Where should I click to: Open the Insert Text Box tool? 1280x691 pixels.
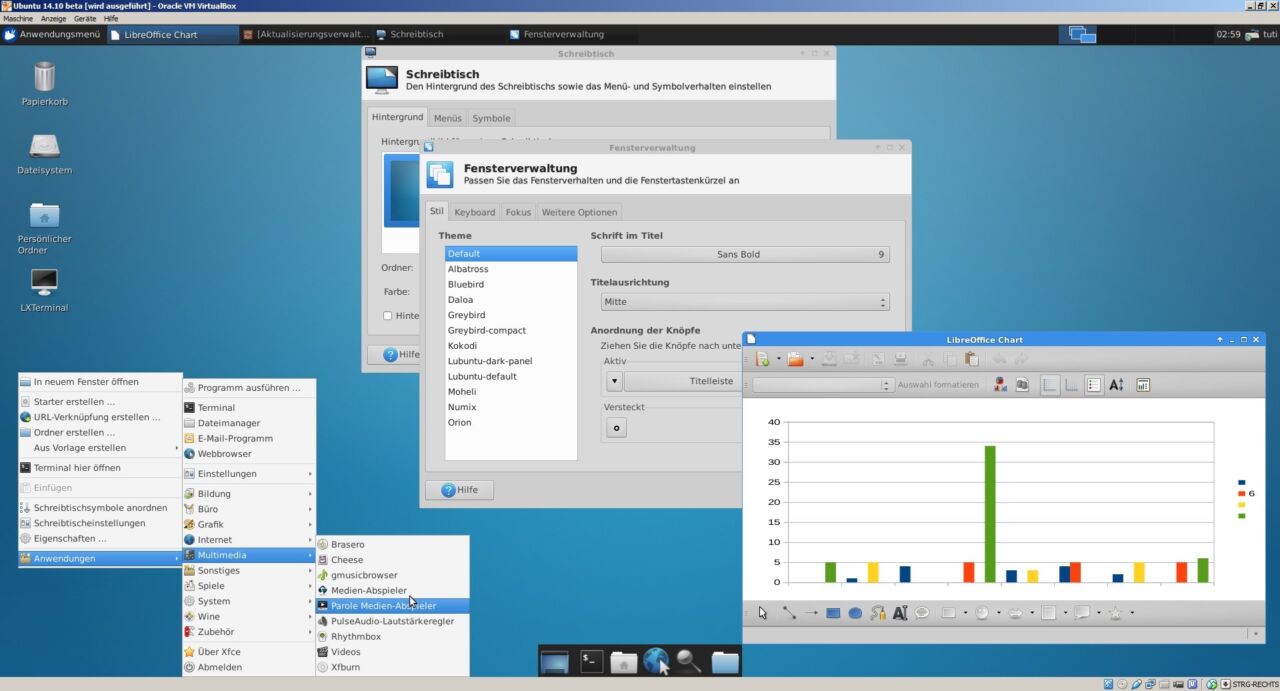[899, 612]
